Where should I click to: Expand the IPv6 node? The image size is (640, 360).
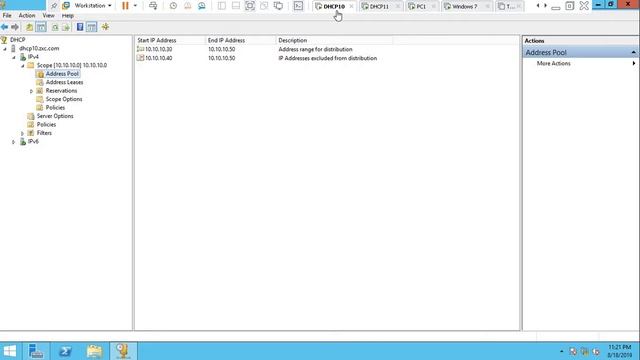tap(13, 142)
